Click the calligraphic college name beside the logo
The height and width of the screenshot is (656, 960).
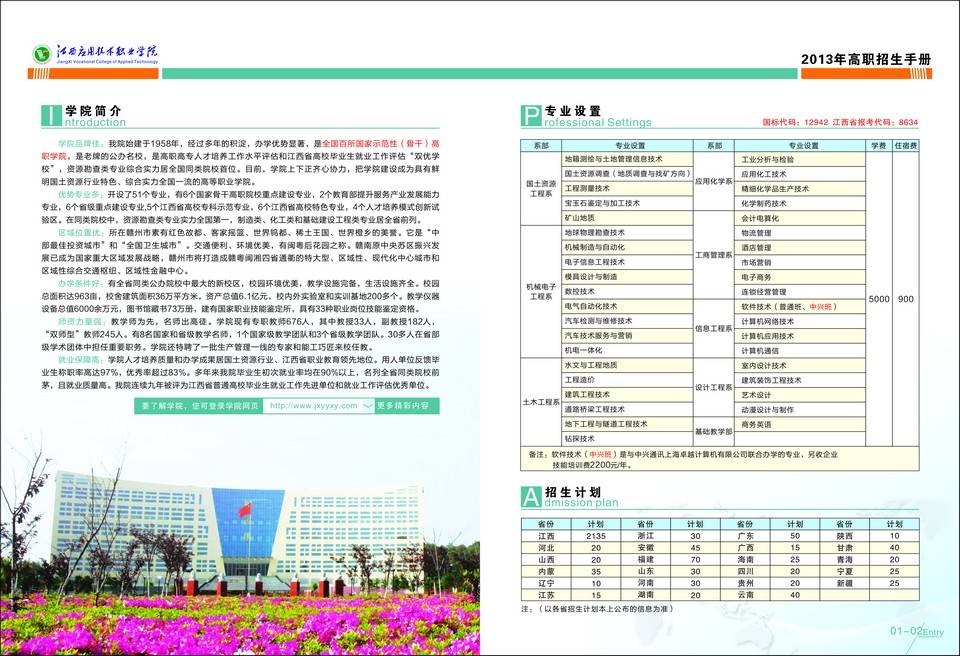click(x=107, y=51)
